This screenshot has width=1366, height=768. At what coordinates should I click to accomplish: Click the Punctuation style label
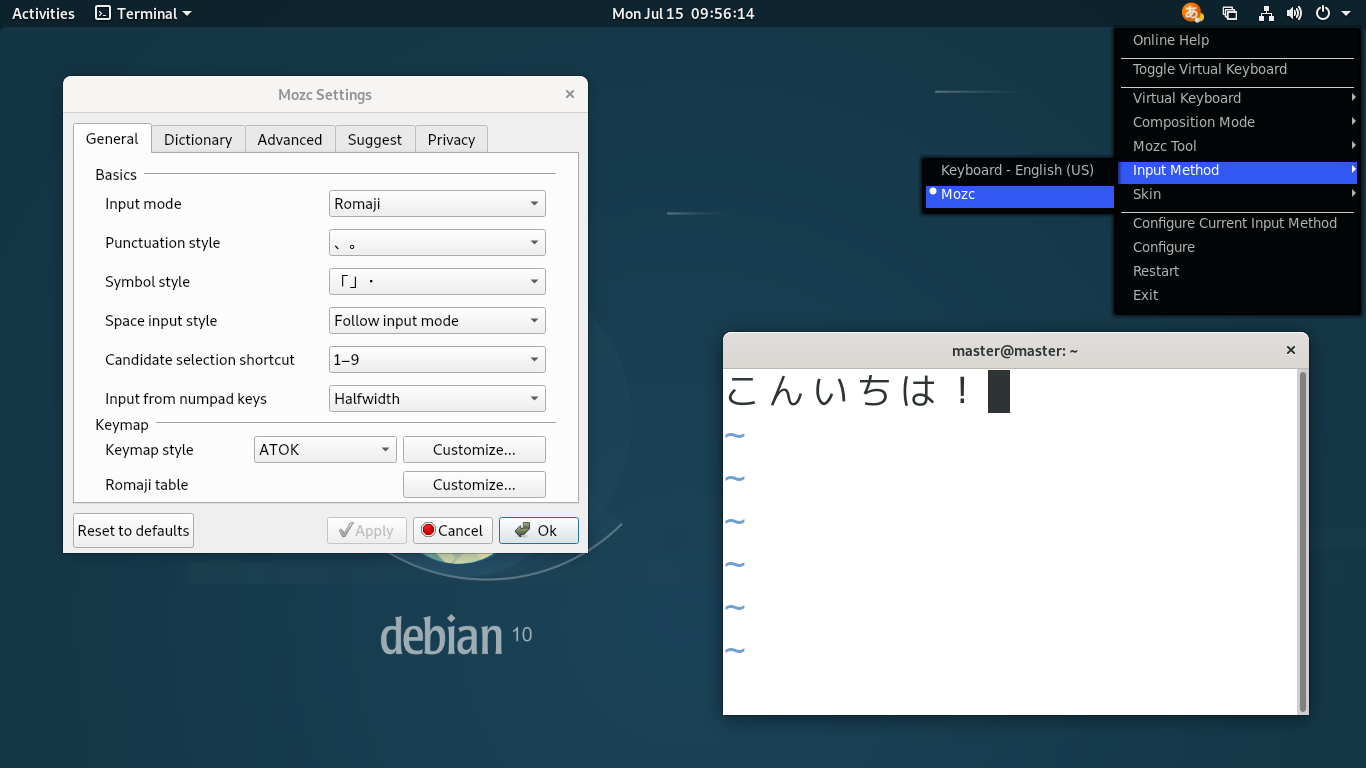pos(162,243)
